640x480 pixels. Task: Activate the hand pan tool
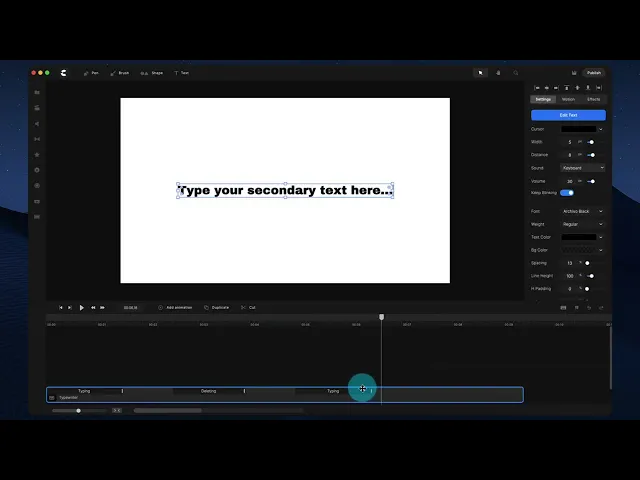(498, 73)
